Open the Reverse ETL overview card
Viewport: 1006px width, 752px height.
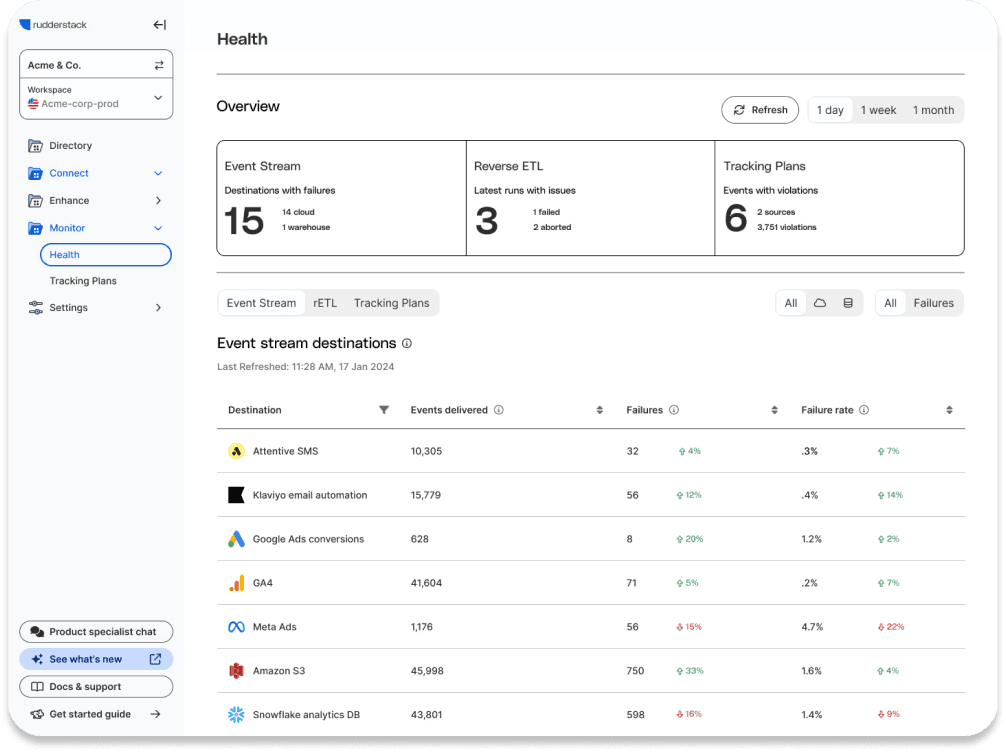(x=590, y=198)
